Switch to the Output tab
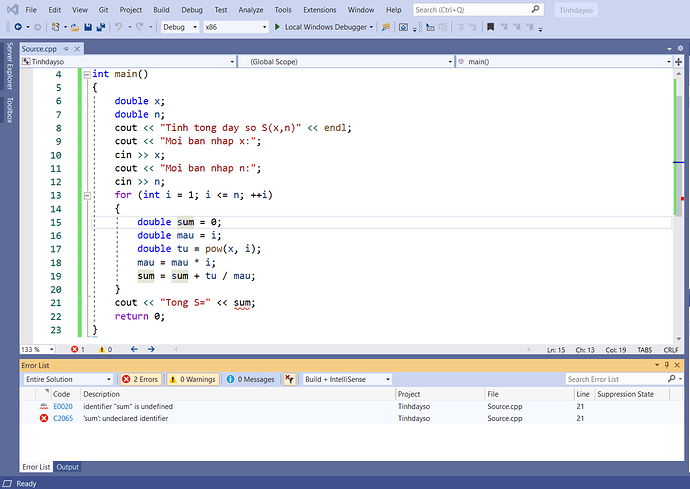Image resolution: width=690 pixels, height=489 pixels. point(67,467)
